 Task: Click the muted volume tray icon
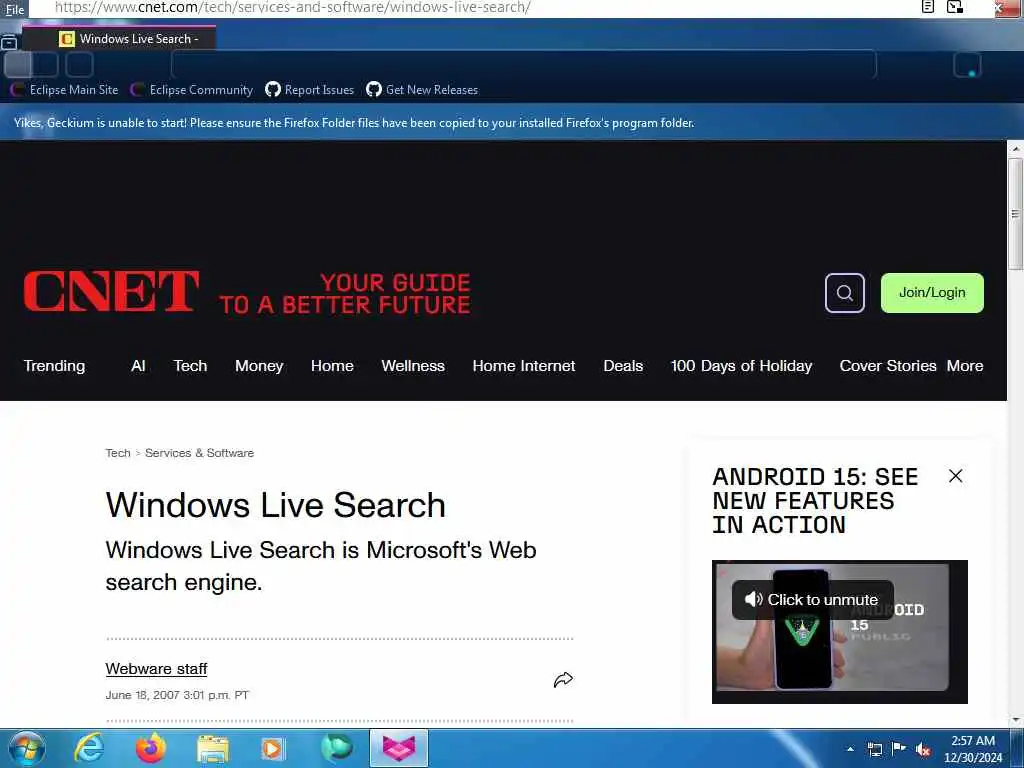[x=923, y=750]
